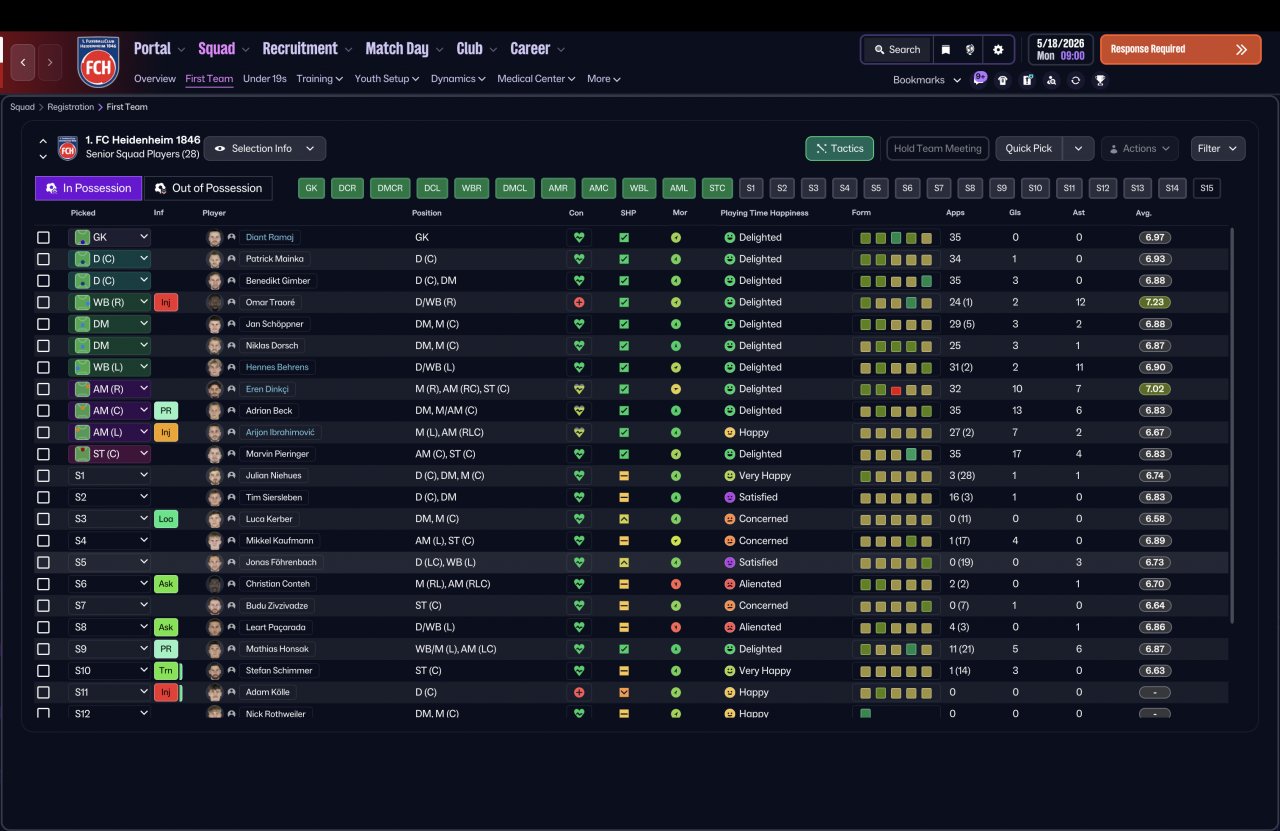Image resolution: width=1280 pixels, height=831 pixels.
Task: Click the circular refresh arrows icon
Action: (1075, 80)
